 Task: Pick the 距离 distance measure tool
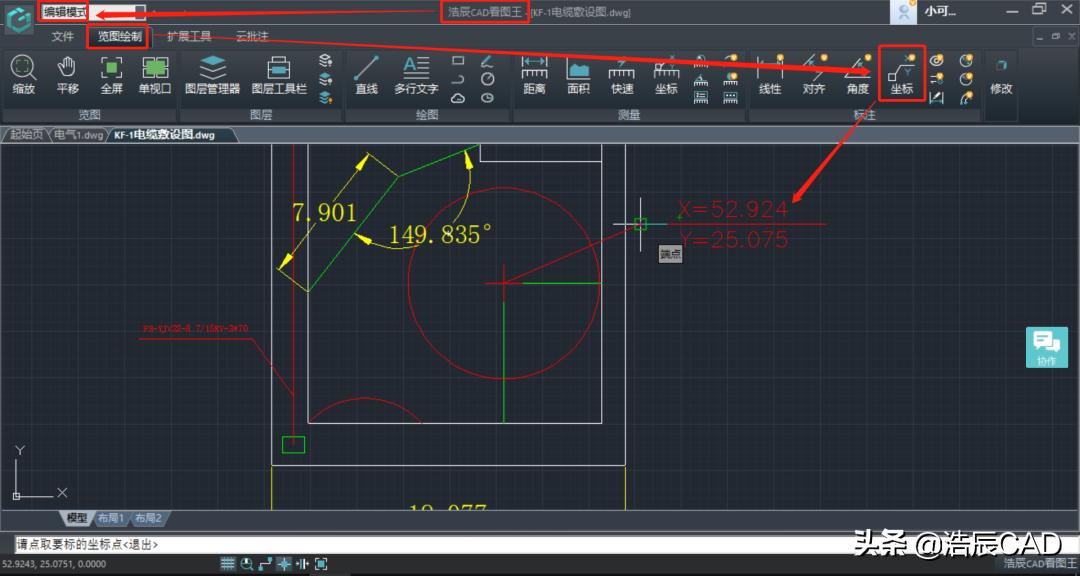pos(534,75)
